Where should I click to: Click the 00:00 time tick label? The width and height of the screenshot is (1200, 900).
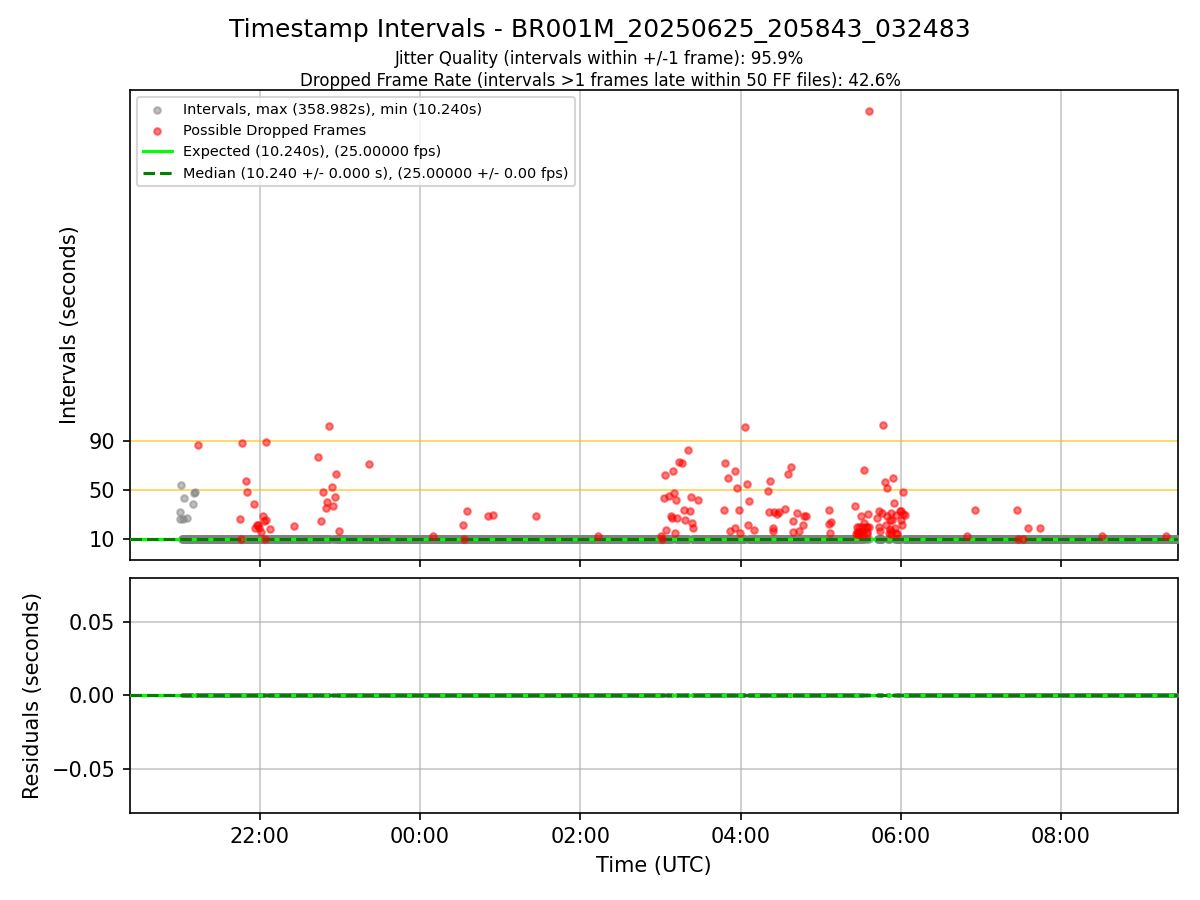point(420,835)
